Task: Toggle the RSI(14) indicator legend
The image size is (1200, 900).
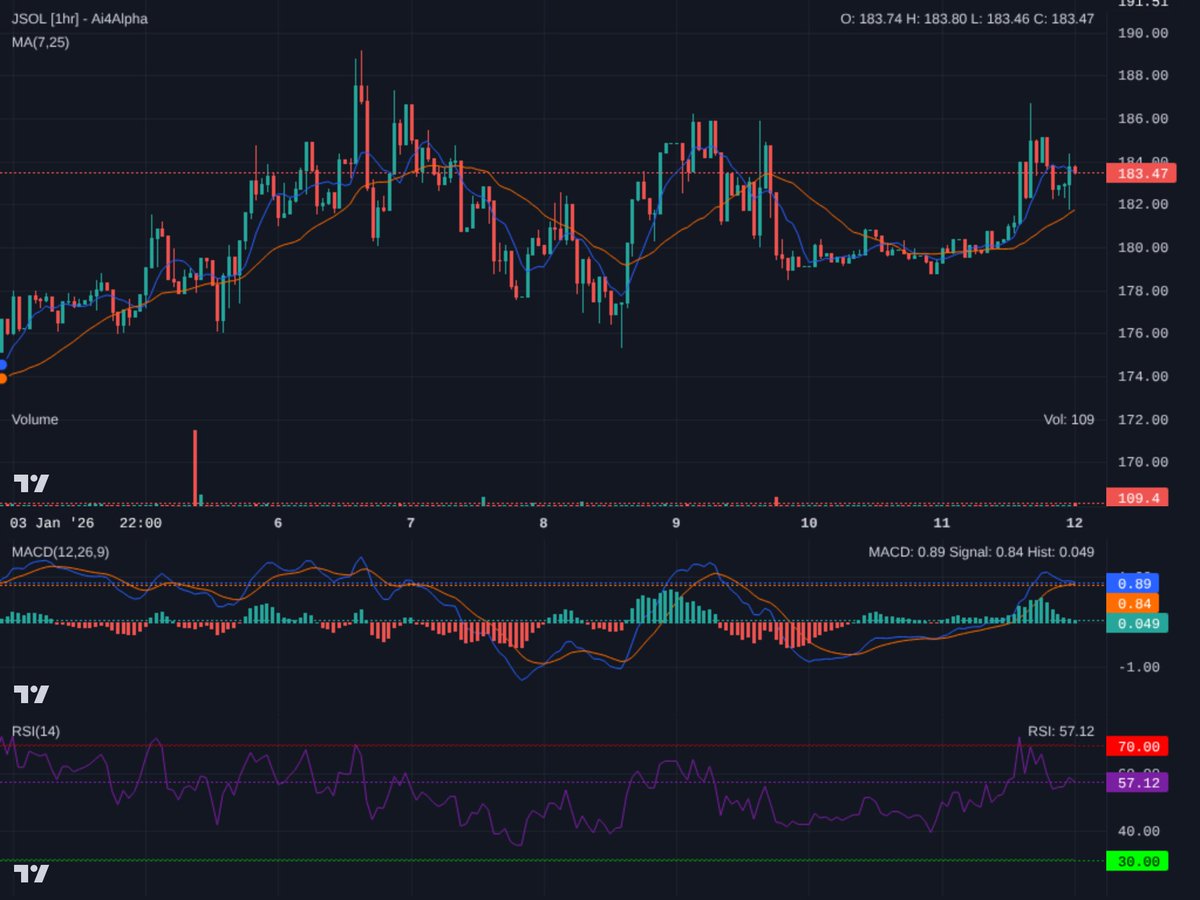Action: (33, 731)
